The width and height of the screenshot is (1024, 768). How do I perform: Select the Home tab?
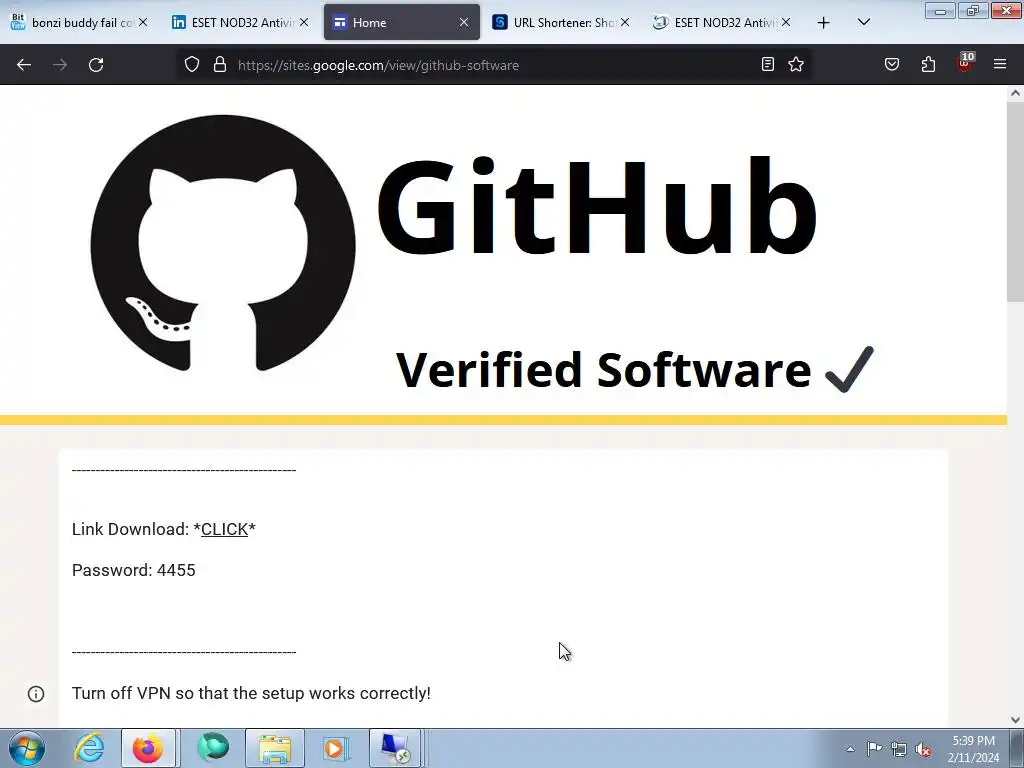[x=402, y=22]
